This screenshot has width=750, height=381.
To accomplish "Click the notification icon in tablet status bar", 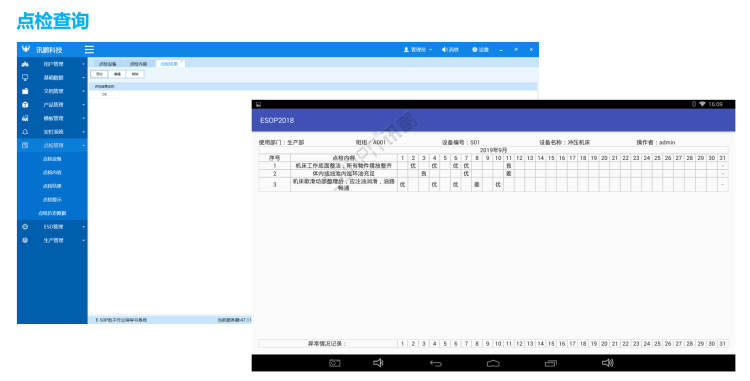I will pos(258,104).
